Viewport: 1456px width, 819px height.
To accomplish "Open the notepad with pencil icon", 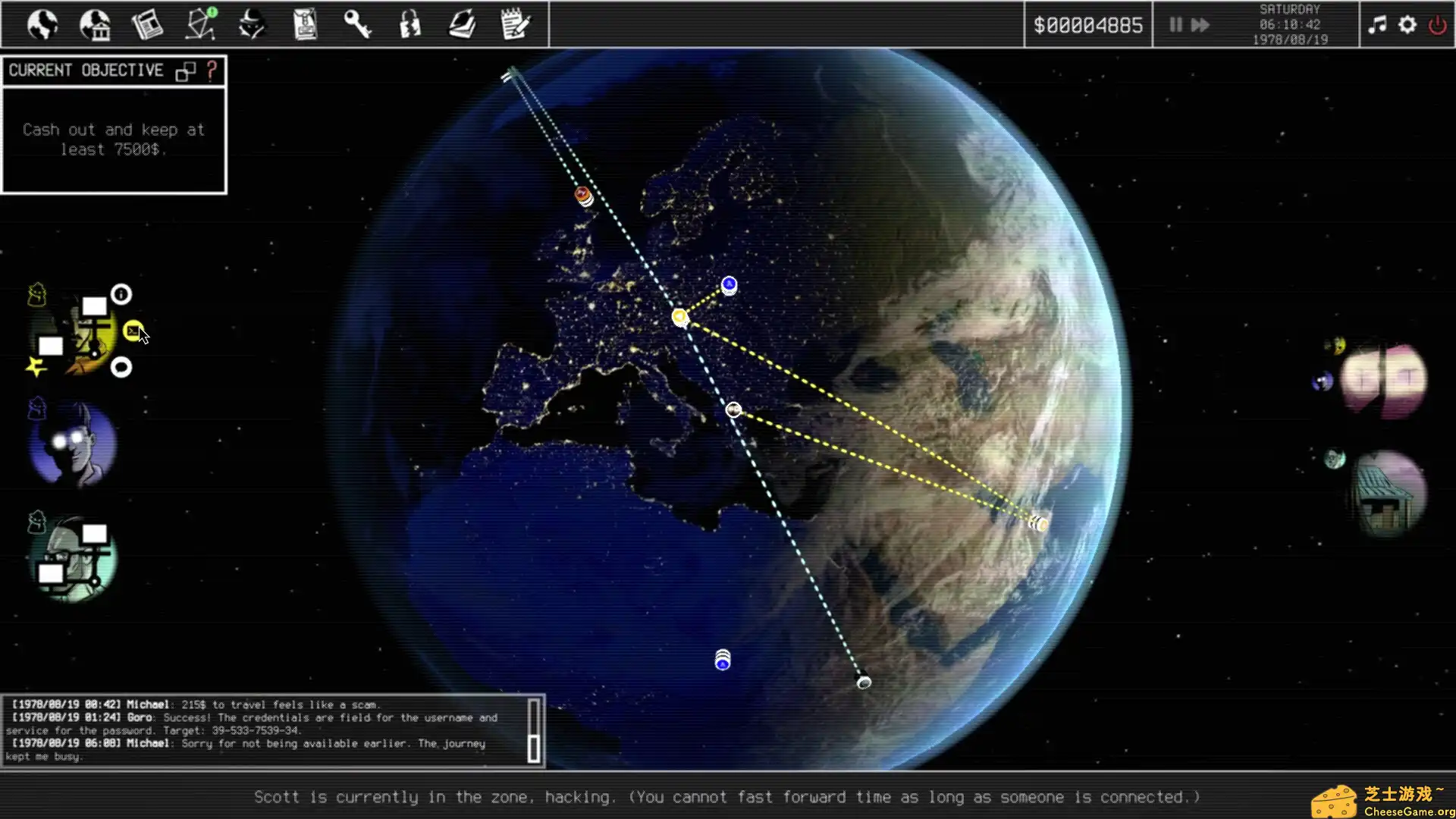I will click(516, 24).
